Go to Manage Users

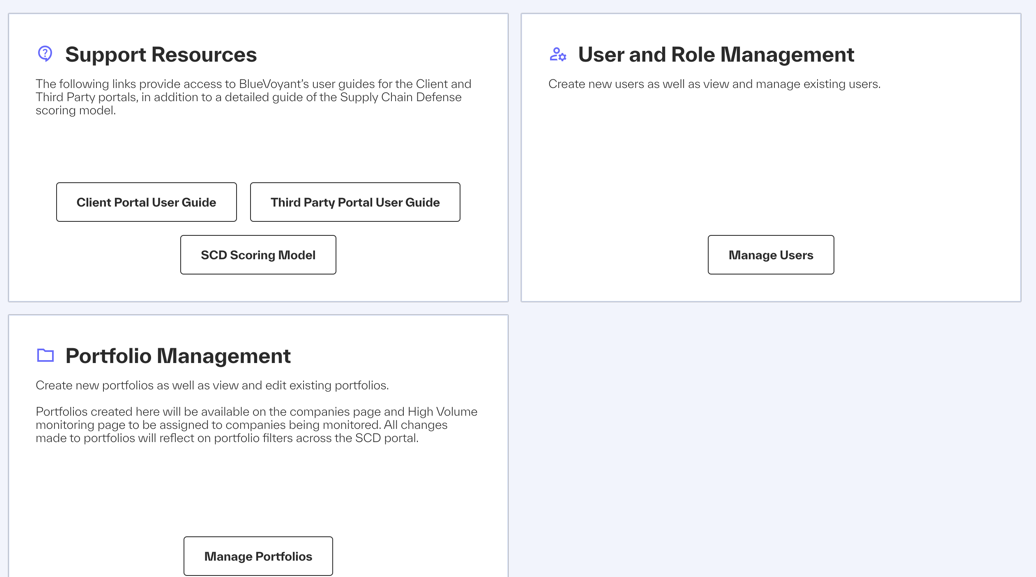coord(770,255)
